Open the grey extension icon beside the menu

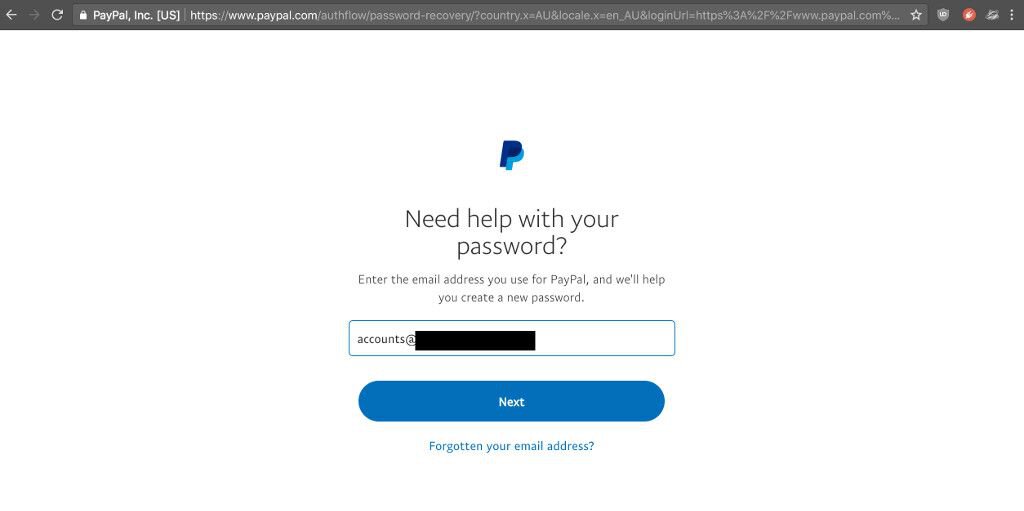[x=993, y=14]
